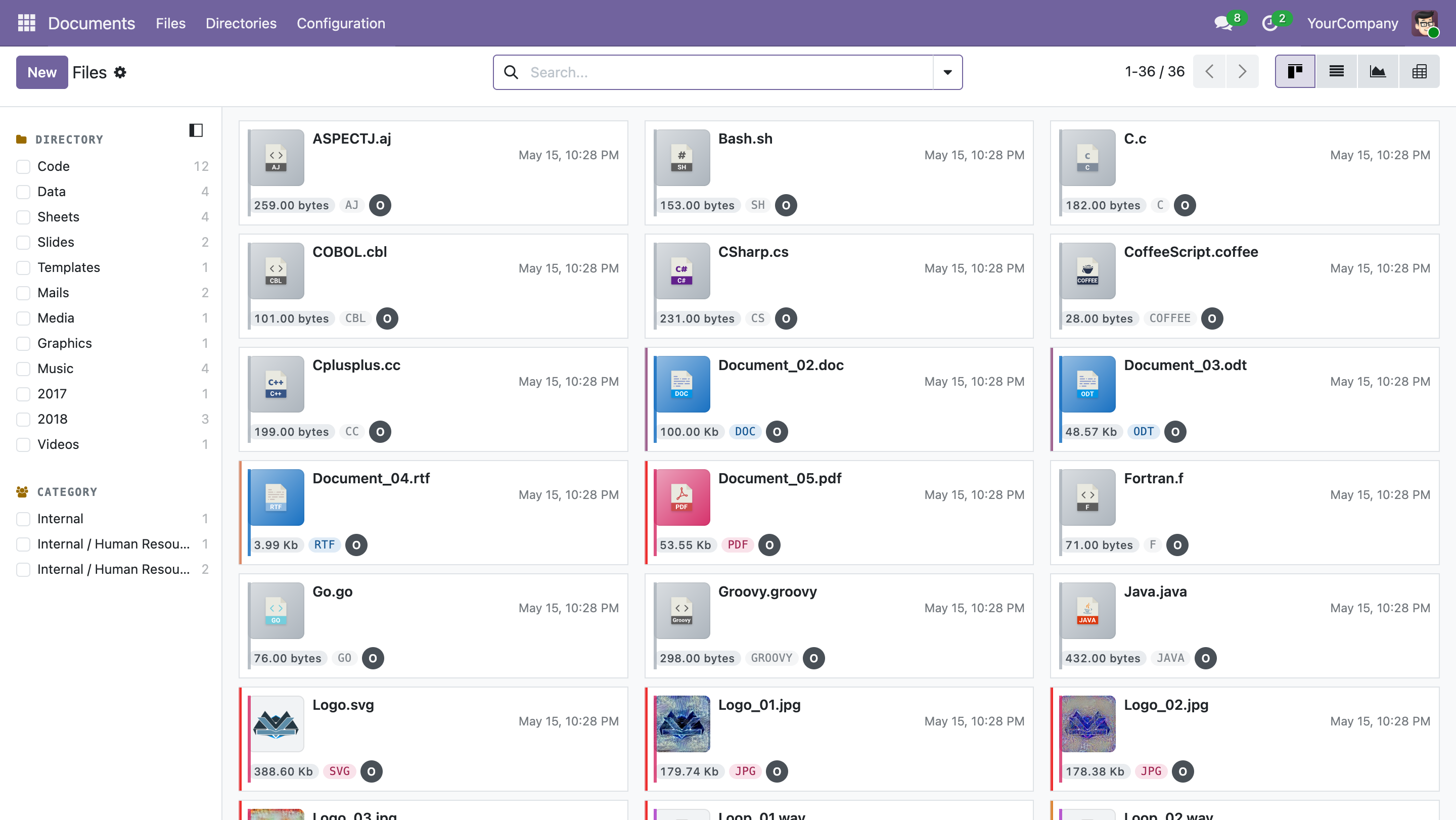The width and height of the screenshot is (1456, 820).
Task: Check the Music directory filter
Action: [x=23, y=369]
